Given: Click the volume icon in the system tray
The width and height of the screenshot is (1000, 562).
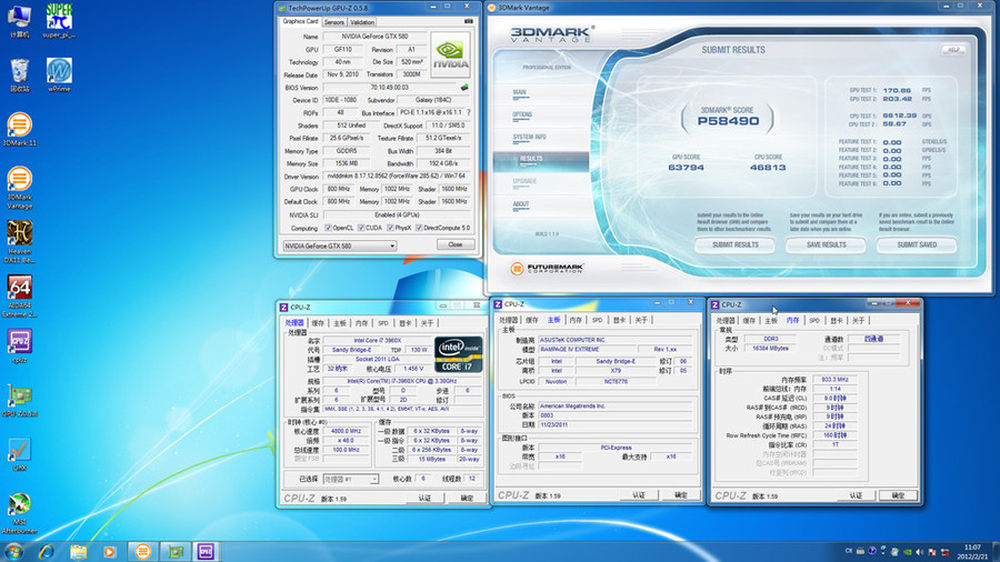Looking at the screenshot, I should click(919, 552).
